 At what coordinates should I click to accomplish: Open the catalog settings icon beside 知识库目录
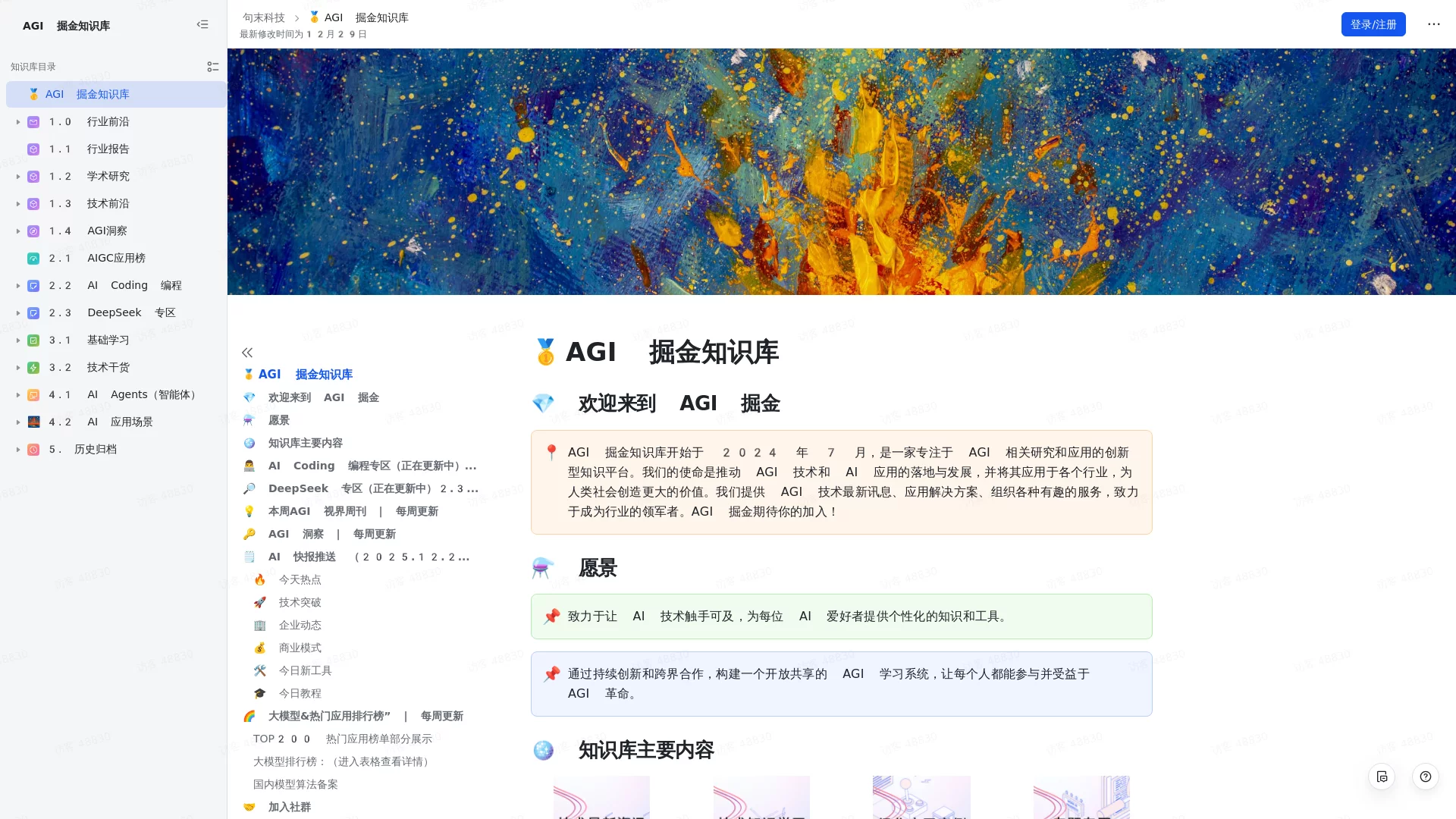[213, 67]
